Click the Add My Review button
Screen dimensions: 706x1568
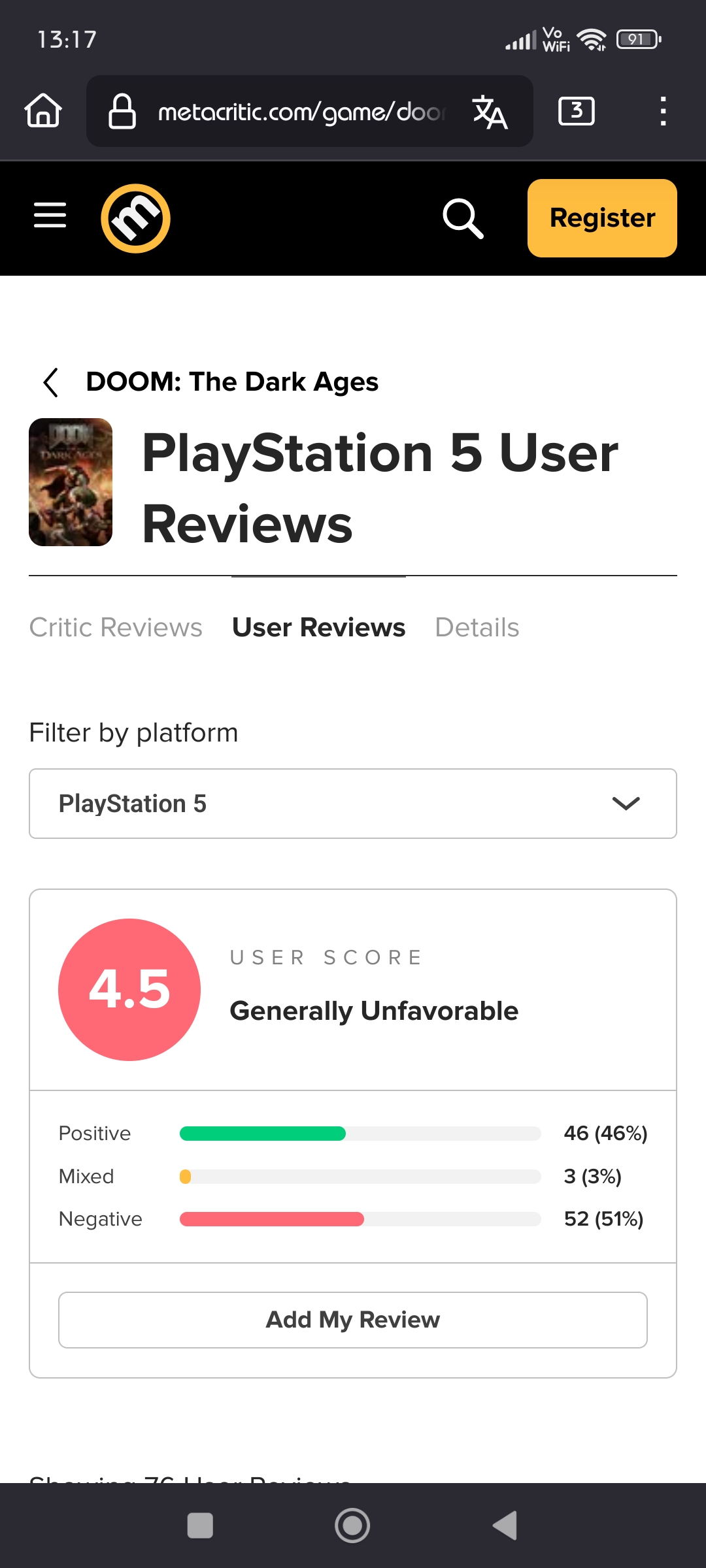point(353,1320)
